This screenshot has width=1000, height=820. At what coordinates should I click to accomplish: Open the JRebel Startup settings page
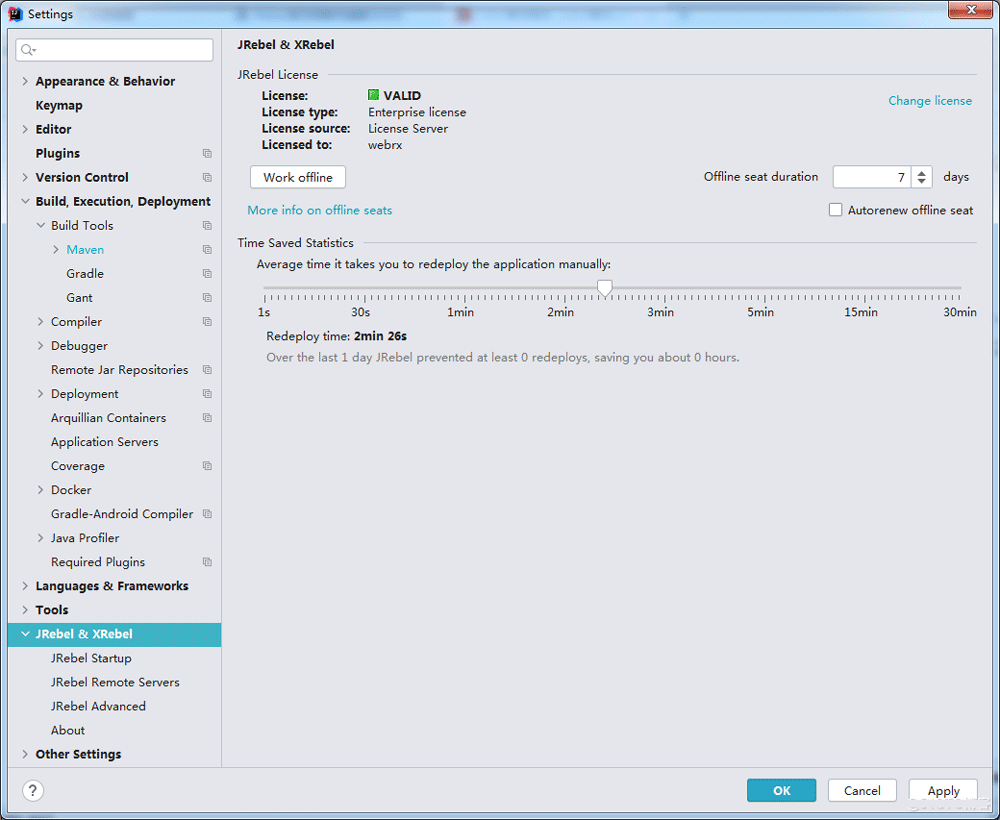point(91,658)
